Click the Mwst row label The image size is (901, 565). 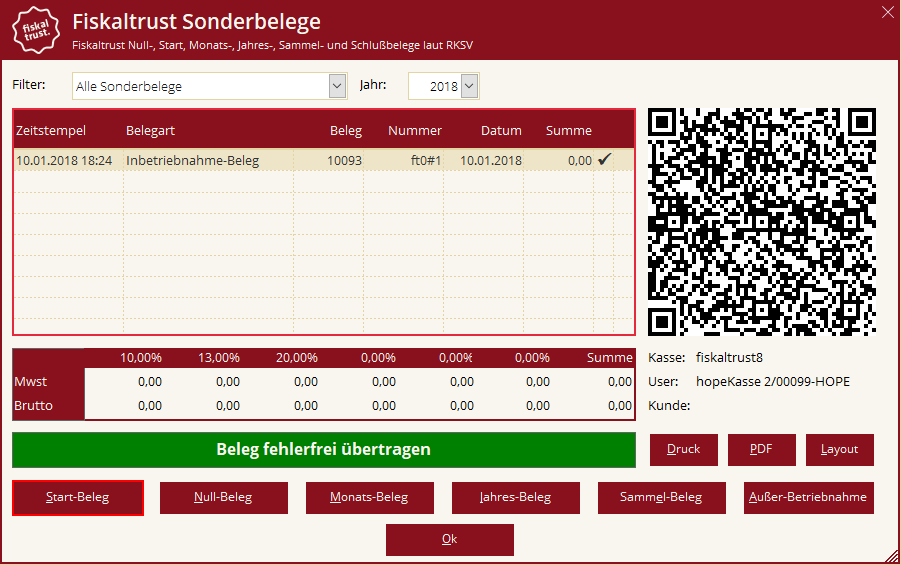[30, 382]
